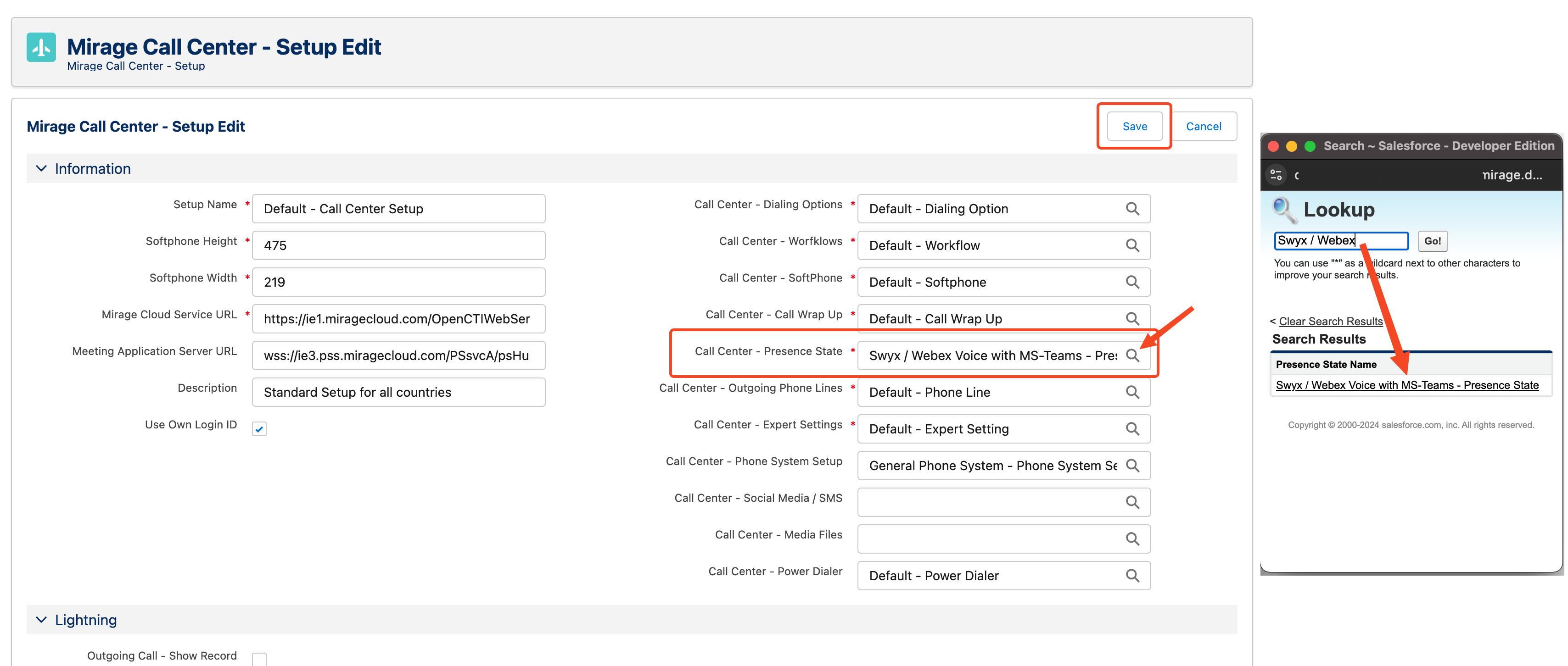Viewport: 1568px width, 666px height.
Task: Click the Lookup magnifier icon in popup
Action: [1284, 210]
